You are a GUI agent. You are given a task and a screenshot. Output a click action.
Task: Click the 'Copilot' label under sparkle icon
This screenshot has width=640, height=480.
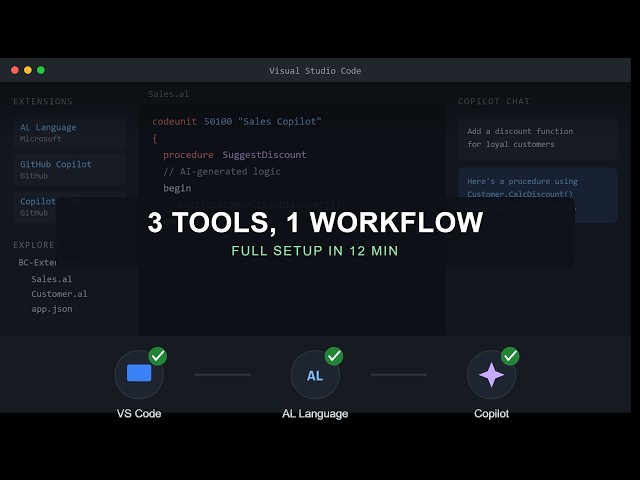pos(491,414)
